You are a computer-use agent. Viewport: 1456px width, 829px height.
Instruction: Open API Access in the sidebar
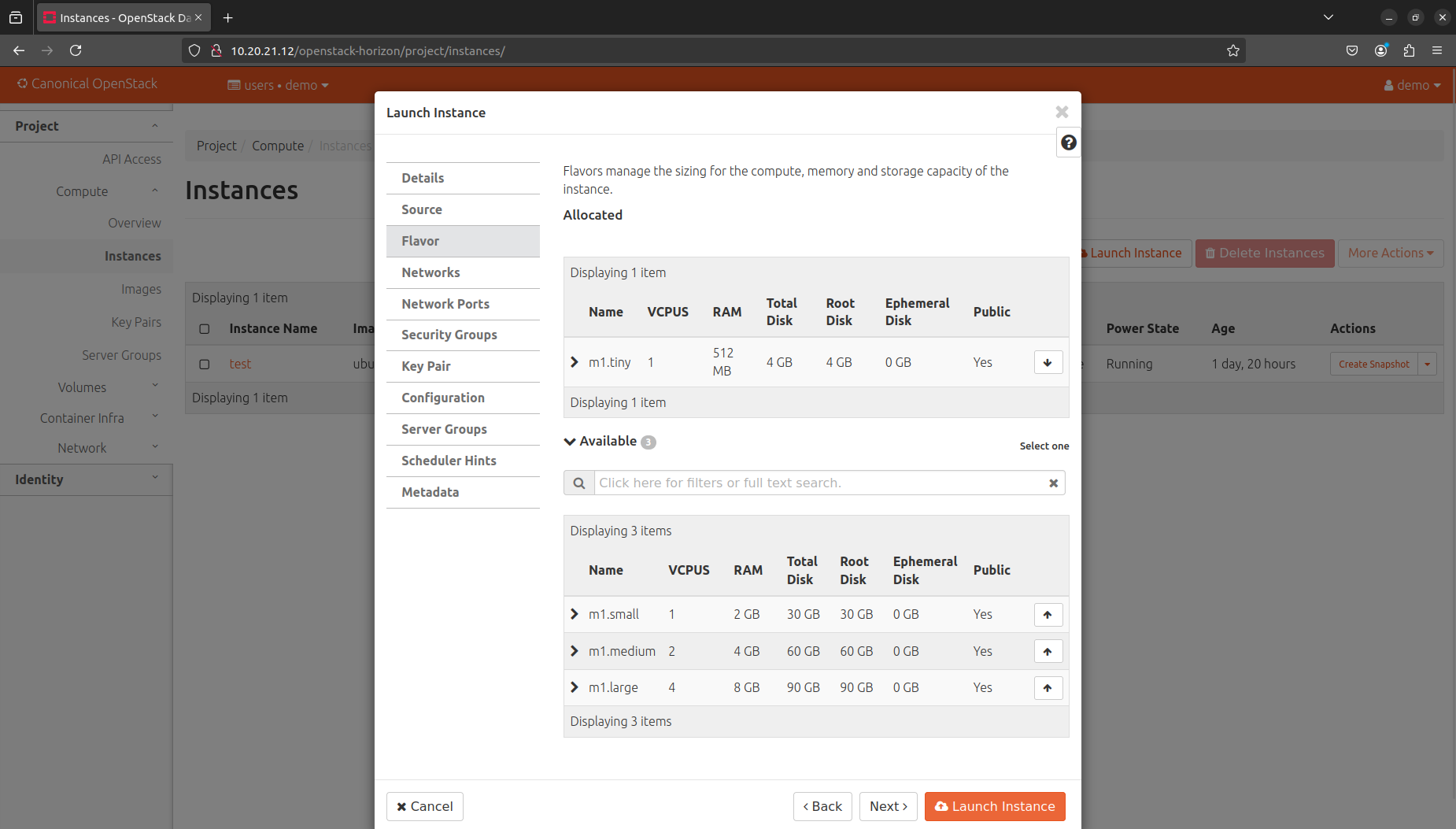click(131, 159)
